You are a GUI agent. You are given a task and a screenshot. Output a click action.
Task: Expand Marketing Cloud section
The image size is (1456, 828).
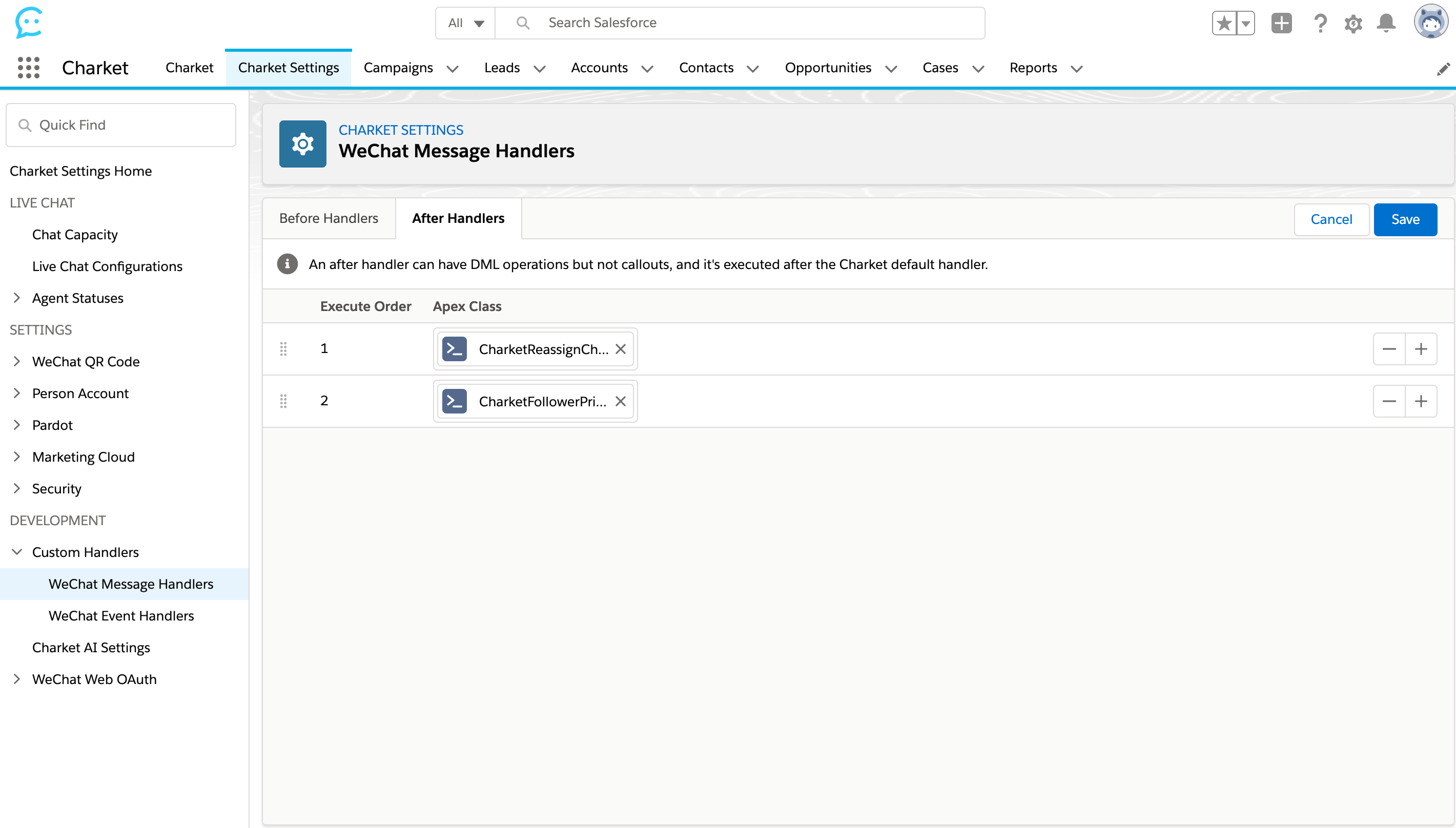coord(17,457)
